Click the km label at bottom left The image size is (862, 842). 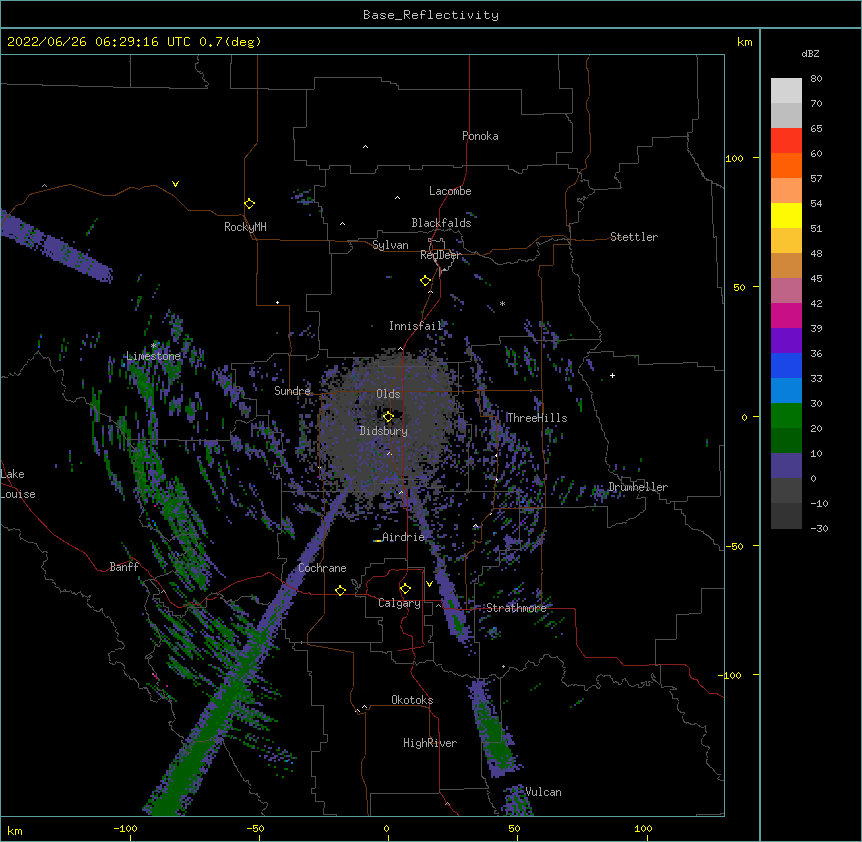[x=15, y=830]
